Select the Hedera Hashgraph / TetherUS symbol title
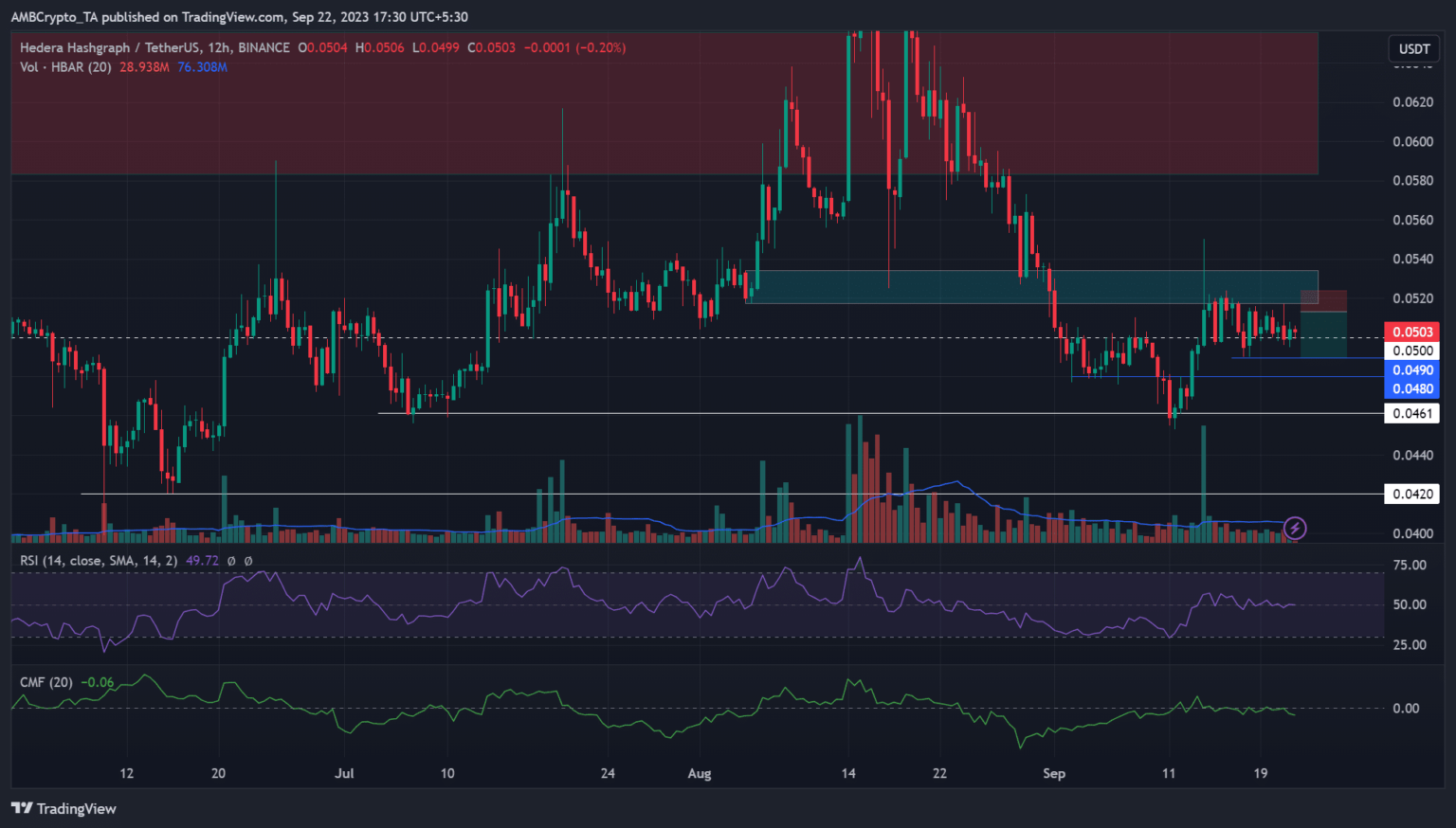 point(155,47)
